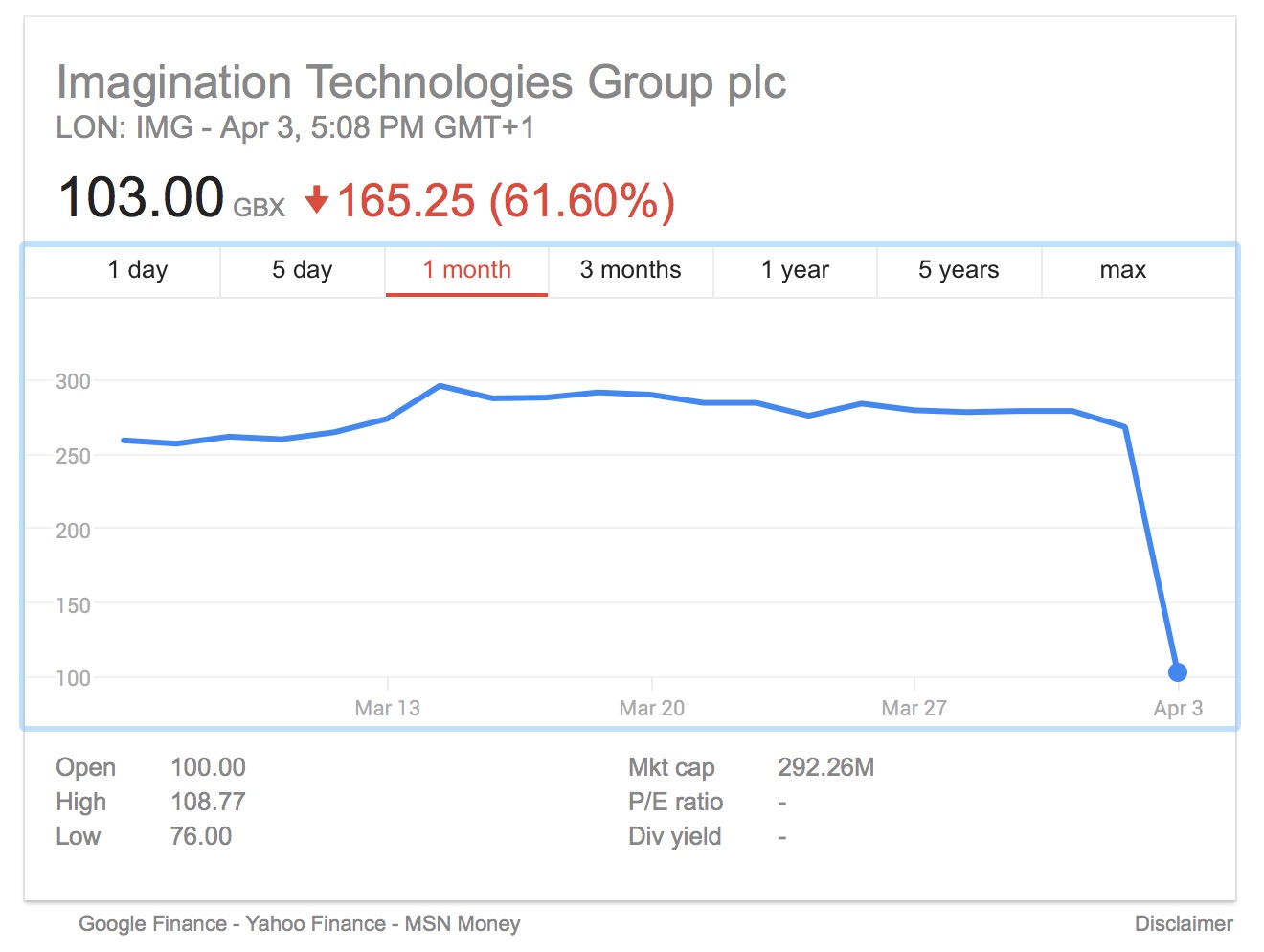The width and height of the screenshot is (1264, 952).
Task: Click the Open price 100.00 value
Action: pyautogui.click(x=208, y=766)
